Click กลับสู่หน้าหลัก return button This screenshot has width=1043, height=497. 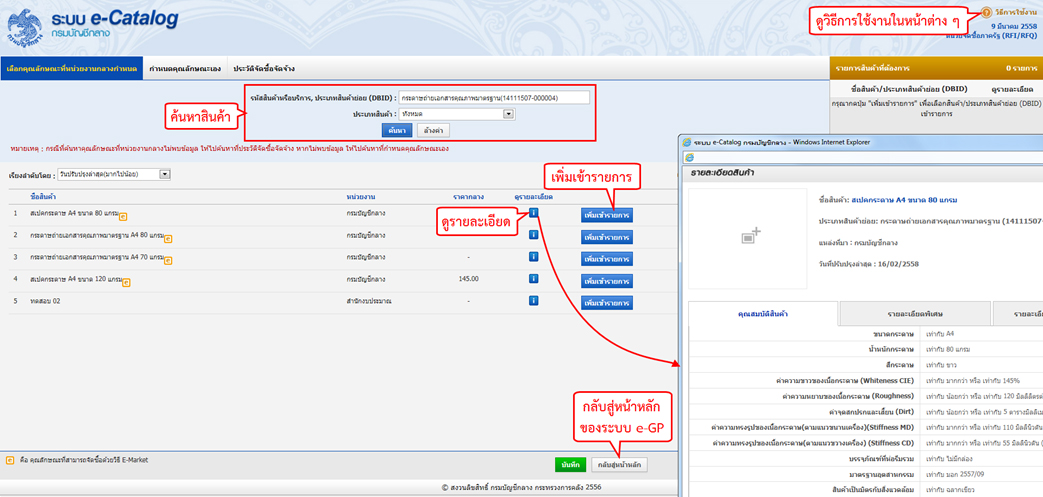pos(620,465)
